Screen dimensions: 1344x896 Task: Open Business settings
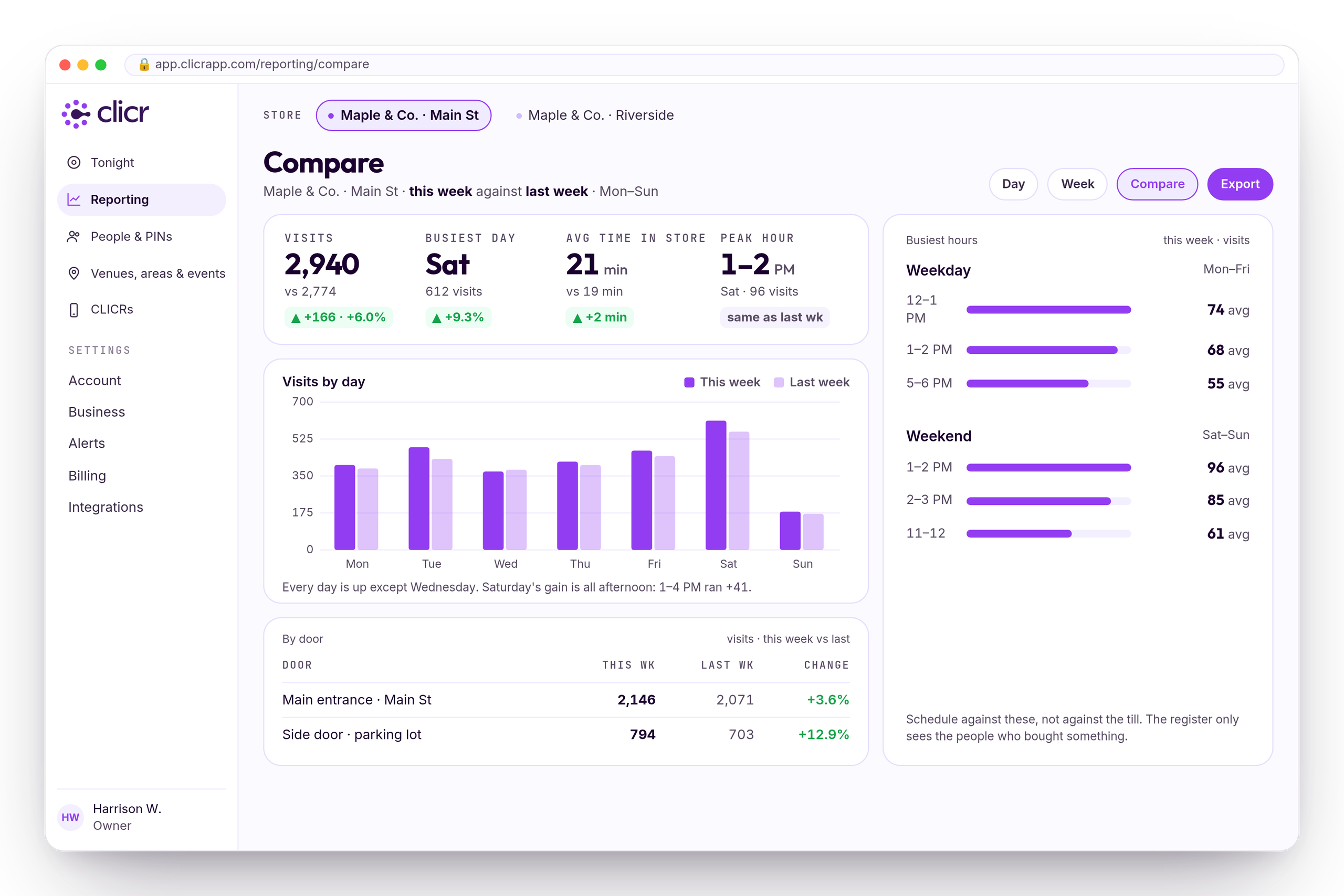point(97,412)
